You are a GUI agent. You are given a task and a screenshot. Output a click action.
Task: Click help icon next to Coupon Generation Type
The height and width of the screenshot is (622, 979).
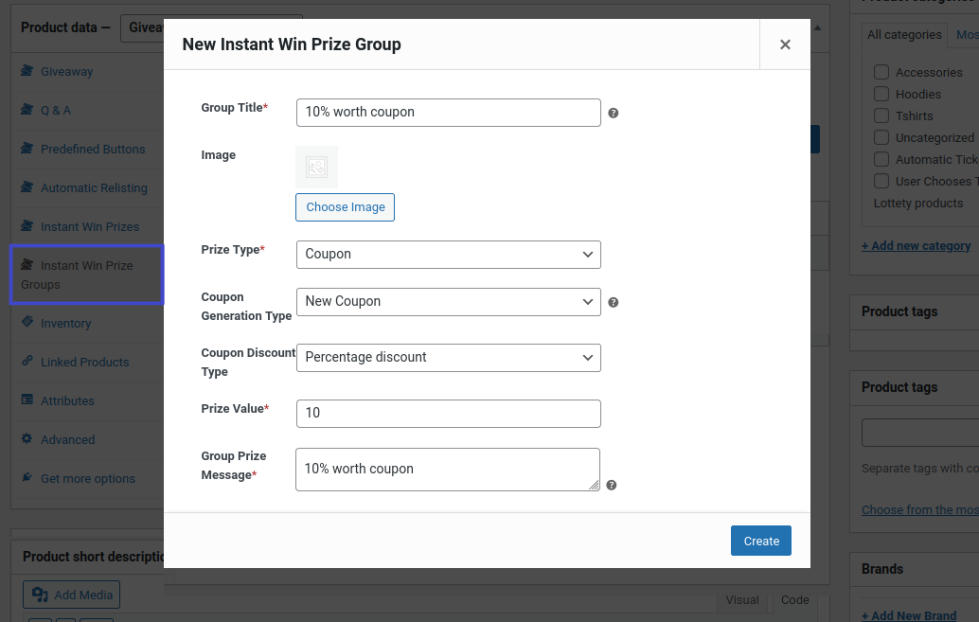point(613,302)
